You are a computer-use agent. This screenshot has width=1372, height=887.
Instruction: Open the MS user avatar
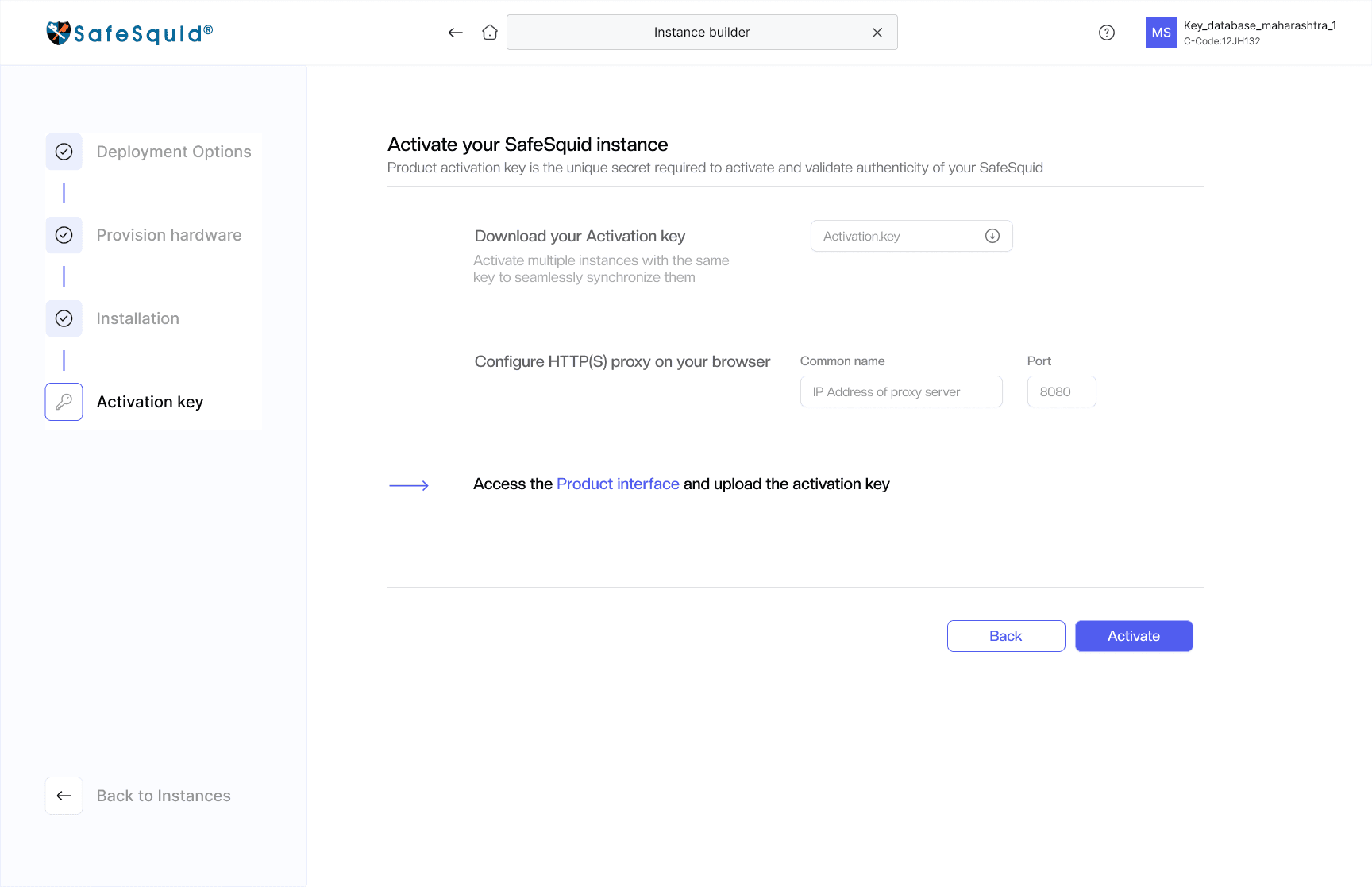click(x=1161, y=33)
